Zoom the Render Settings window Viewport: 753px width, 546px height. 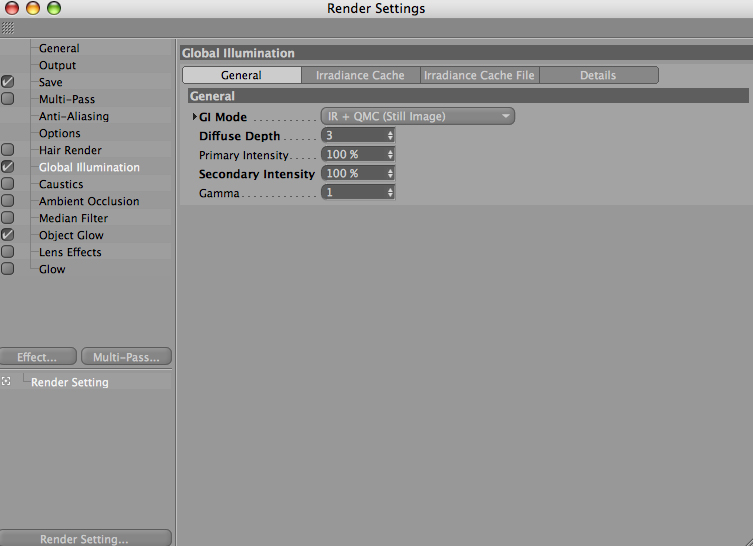[x=54, y=8]
